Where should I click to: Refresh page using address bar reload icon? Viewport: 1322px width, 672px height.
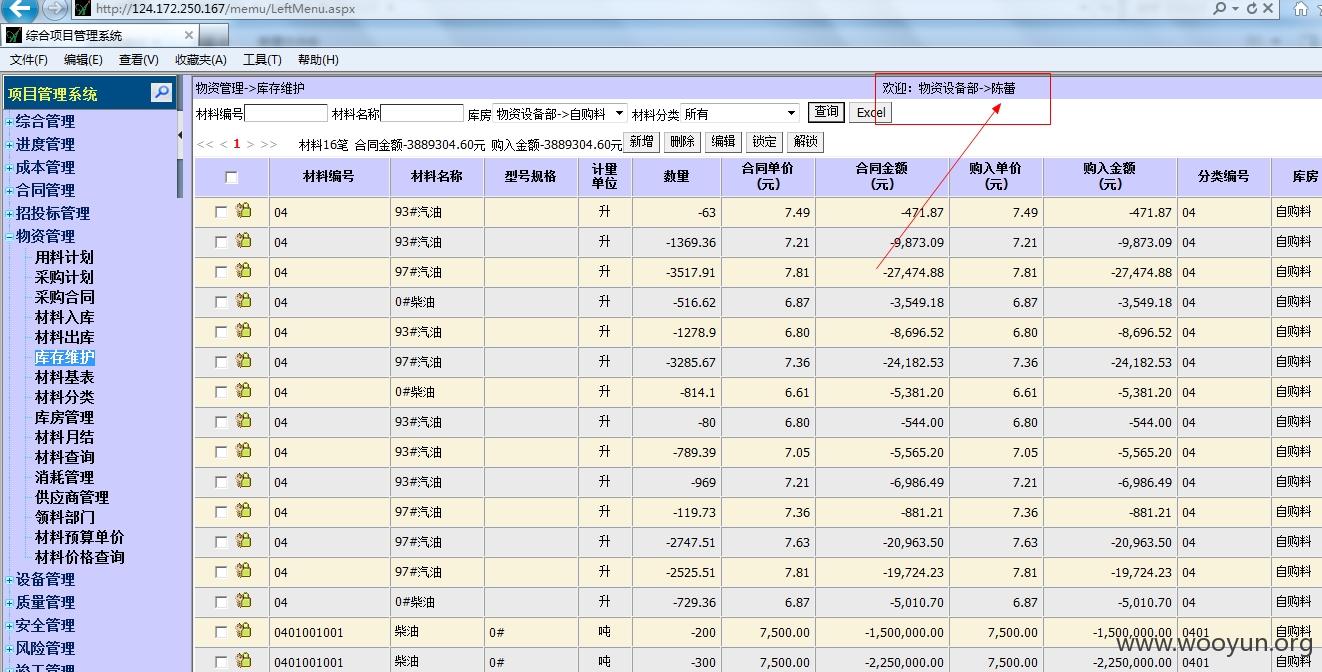pos(1251,8)
